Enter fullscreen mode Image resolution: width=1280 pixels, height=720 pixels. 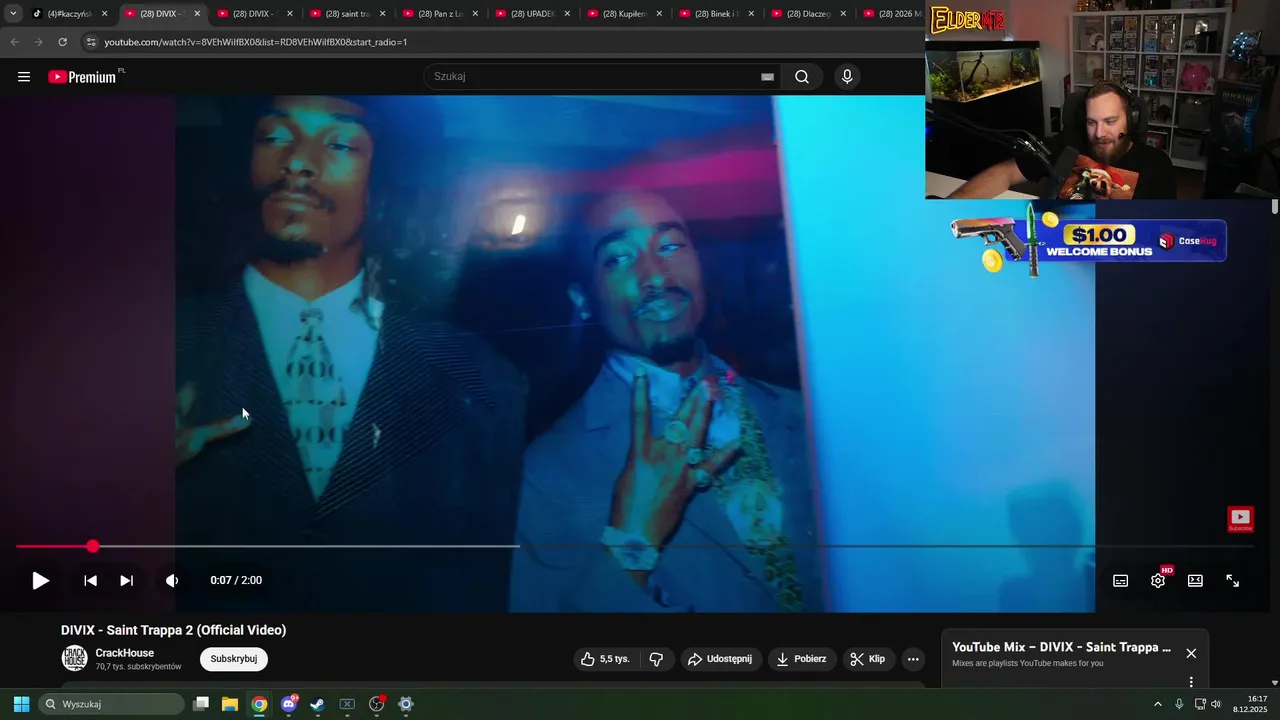point(1233,580)
